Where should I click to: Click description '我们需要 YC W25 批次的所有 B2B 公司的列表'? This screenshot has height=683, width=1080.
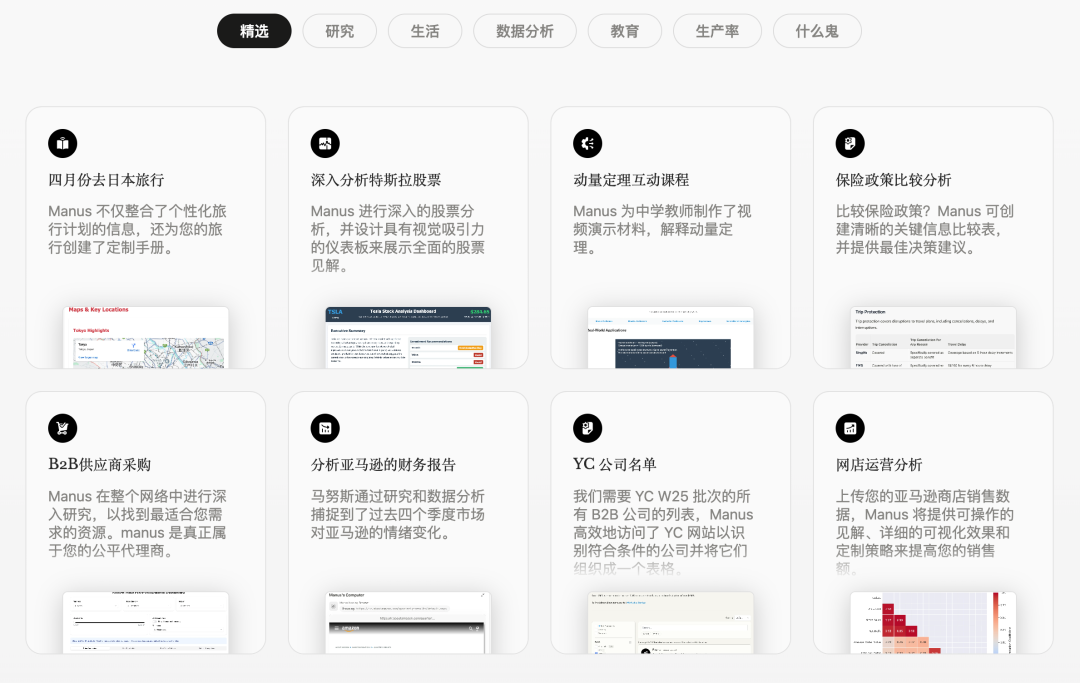(663, 532)
